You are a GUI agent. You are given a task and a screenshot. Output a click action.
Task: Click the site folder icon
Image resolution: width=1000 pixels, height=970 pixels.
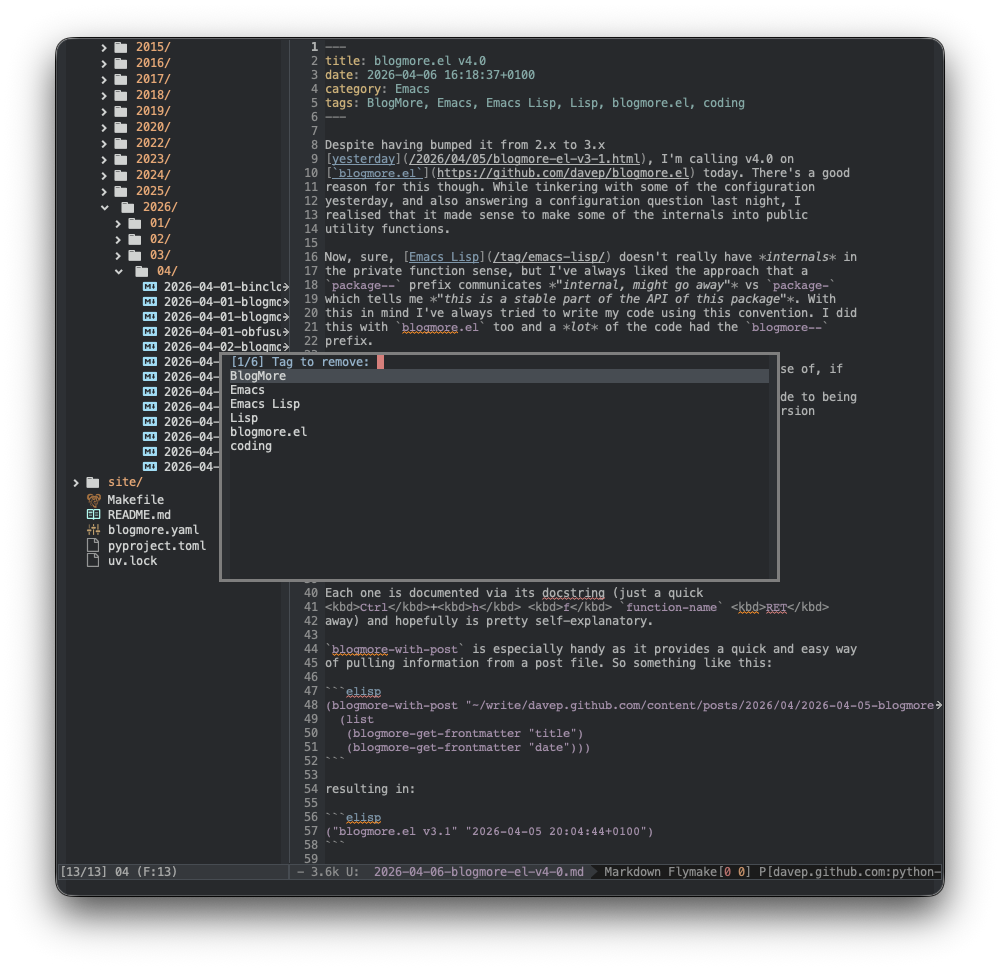click(93, 483)
